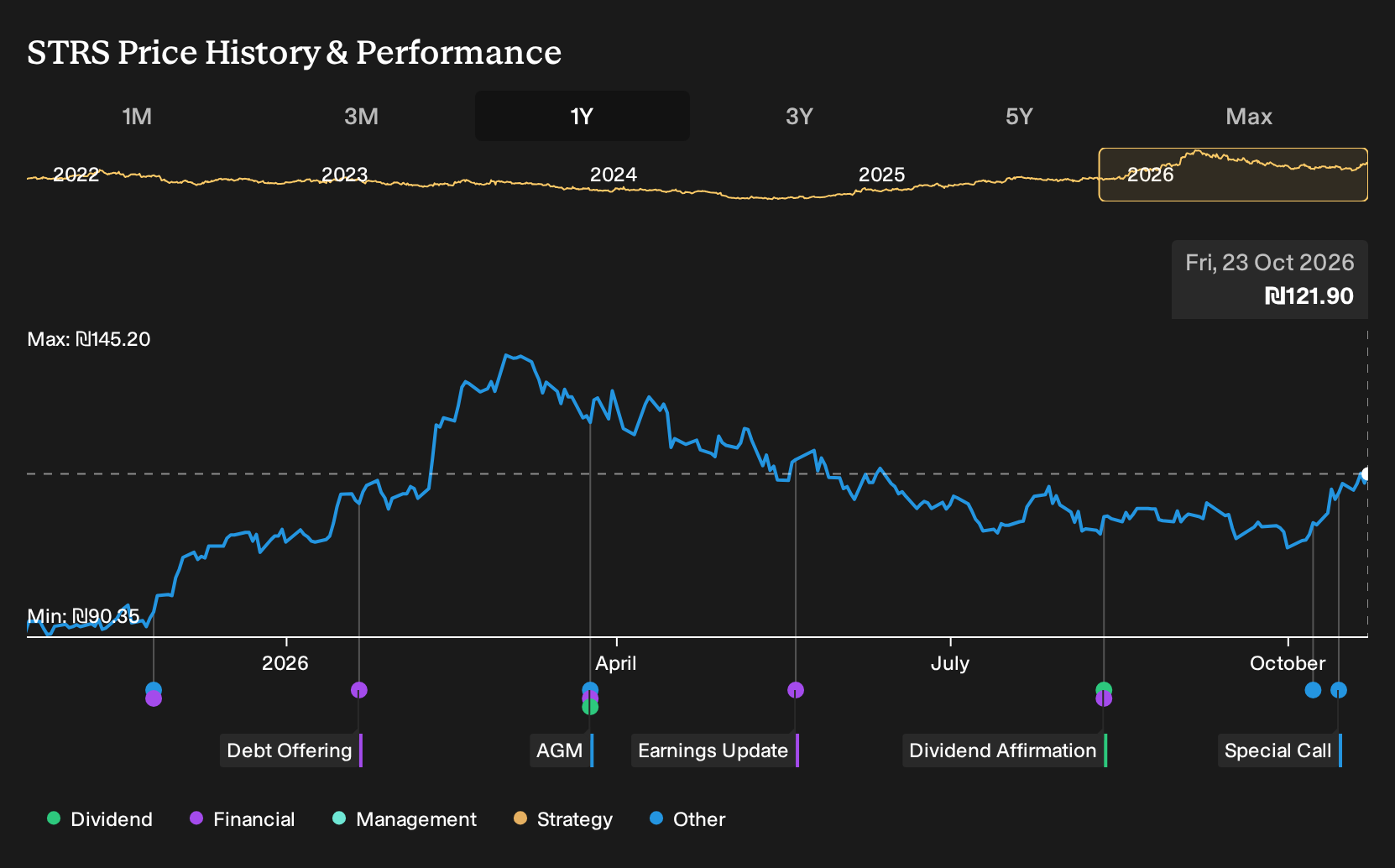Image resolution: width=1395 pixels, height=868 pixels.
Task: Toggle the Dividend legend filter
Action: [100, 819]
